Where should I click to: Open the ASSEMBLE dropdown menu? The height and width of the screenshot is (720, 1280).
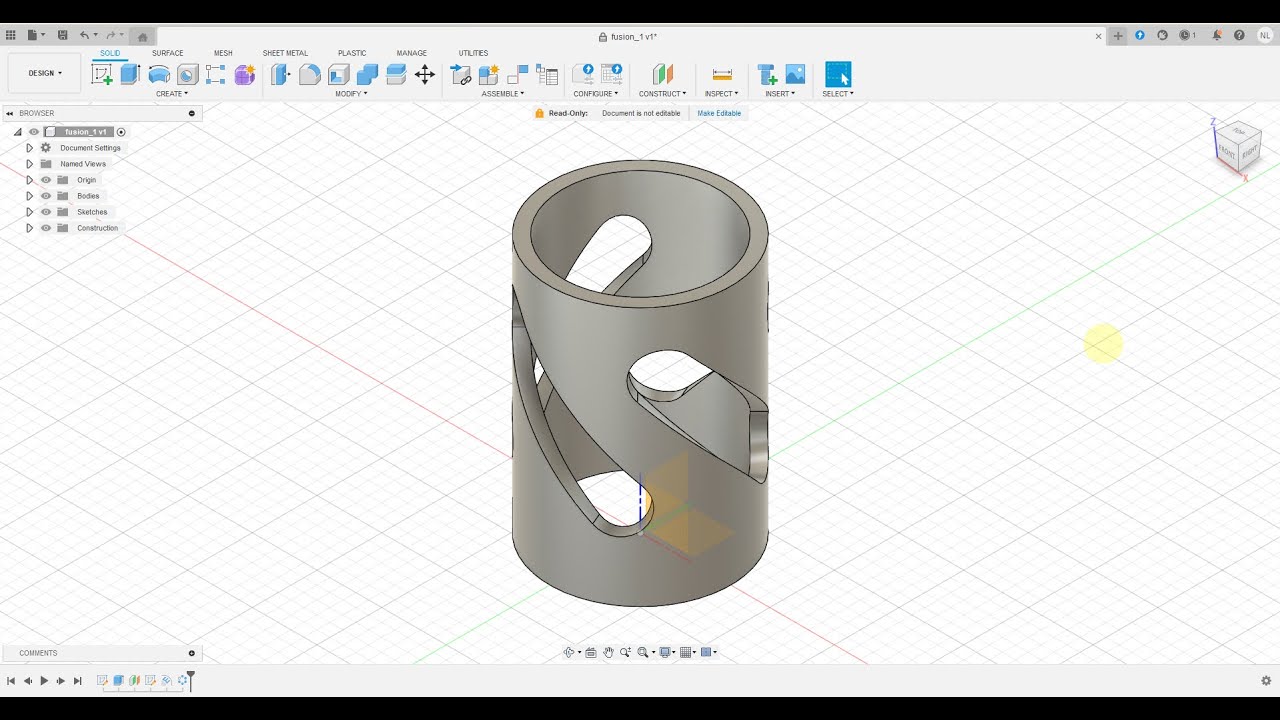(503, 94)
